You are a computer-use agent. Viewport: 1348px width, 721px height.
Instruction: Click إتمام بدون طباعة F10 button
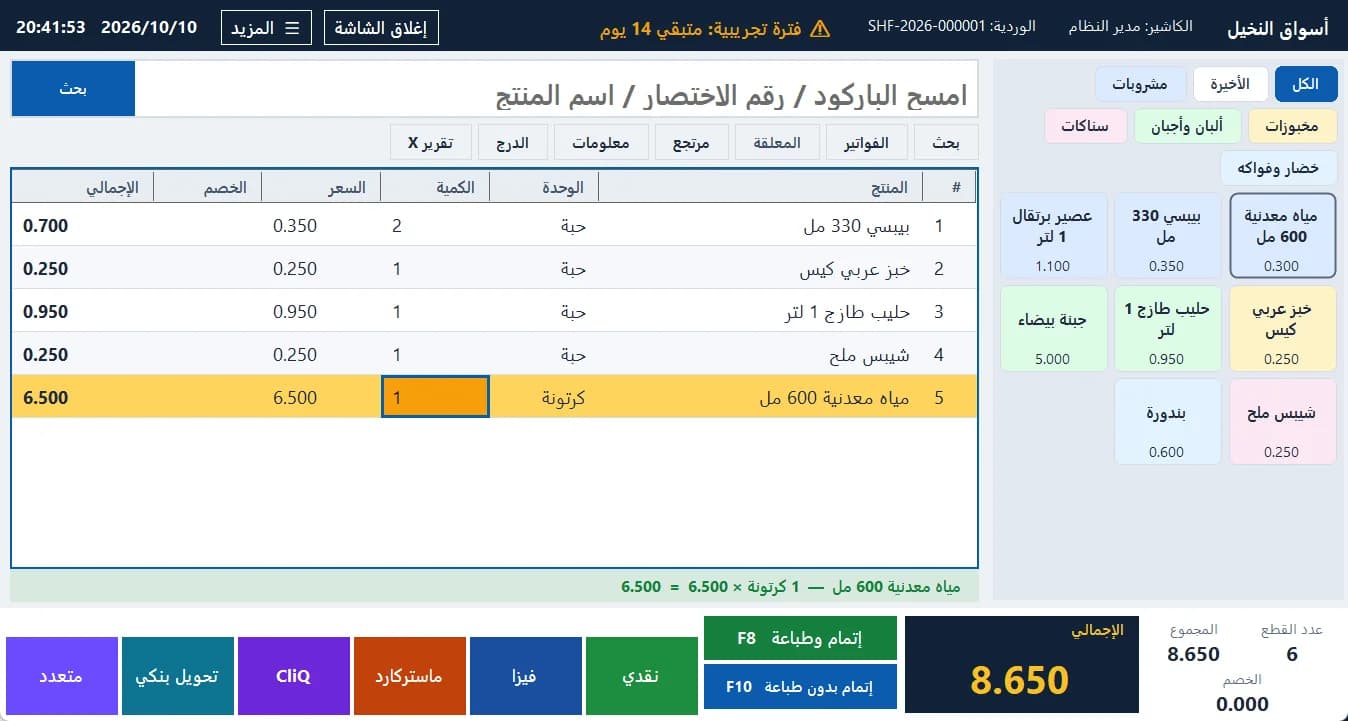(800, 687)
